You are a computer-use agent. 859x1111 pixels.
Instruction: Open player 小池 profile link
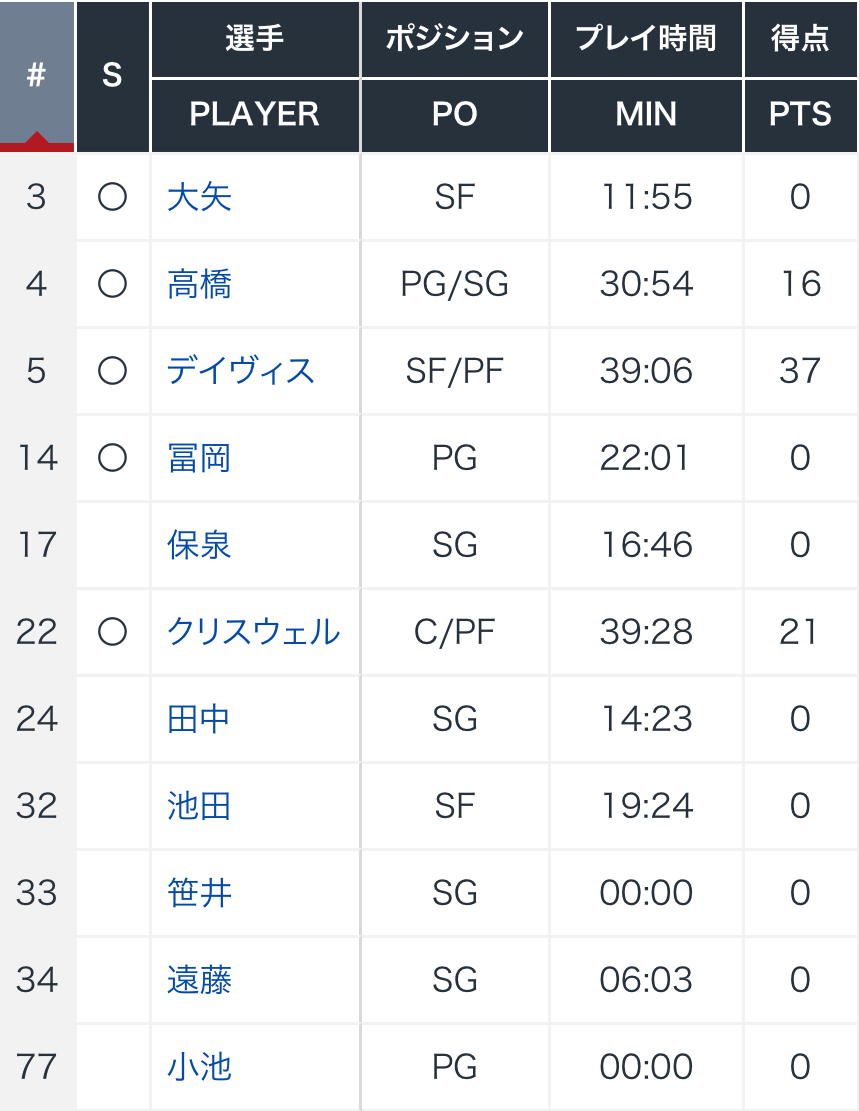pos(199,1067)
